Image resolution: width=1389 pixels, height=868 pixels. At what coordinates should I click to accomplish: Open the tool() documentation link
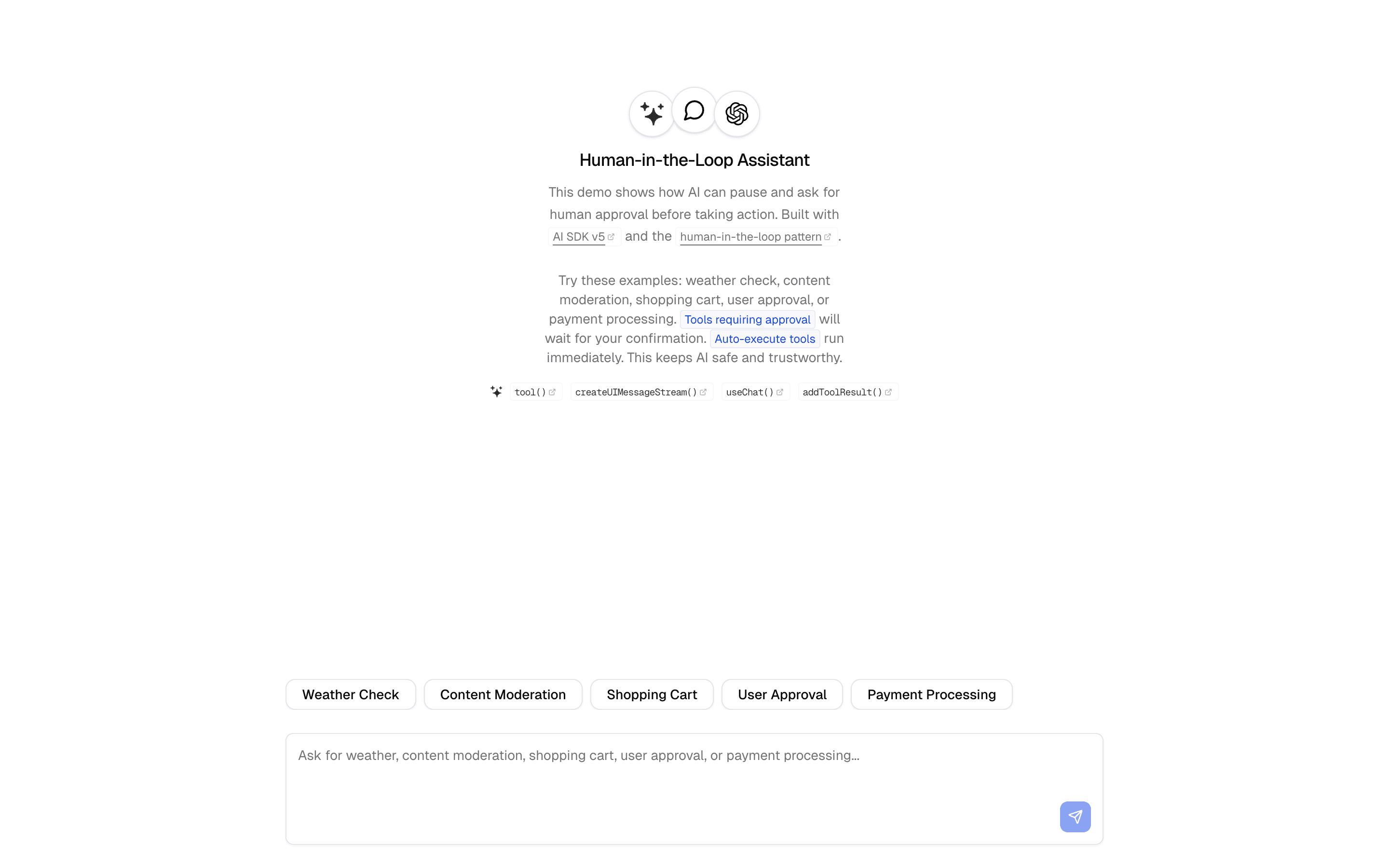(x=535, y=392)
